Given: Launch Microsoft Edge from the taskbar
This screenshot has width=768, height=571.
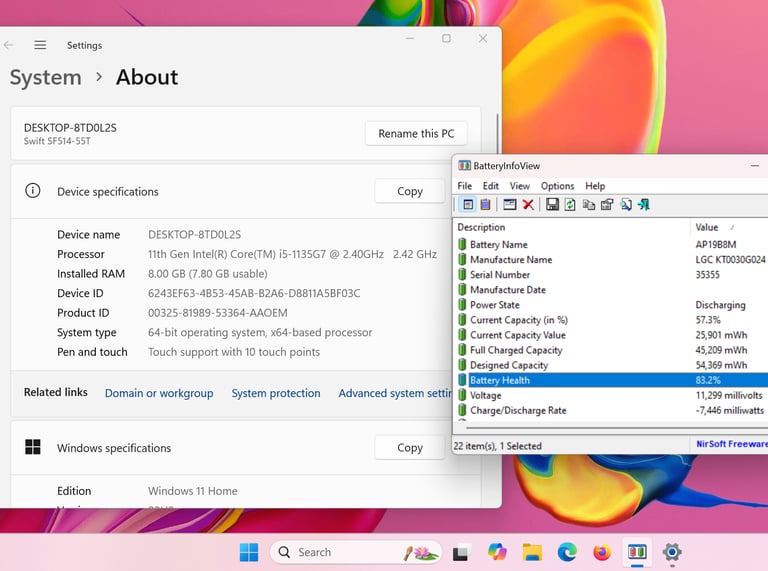Looking at the screenshot, I should coord(567,552).
